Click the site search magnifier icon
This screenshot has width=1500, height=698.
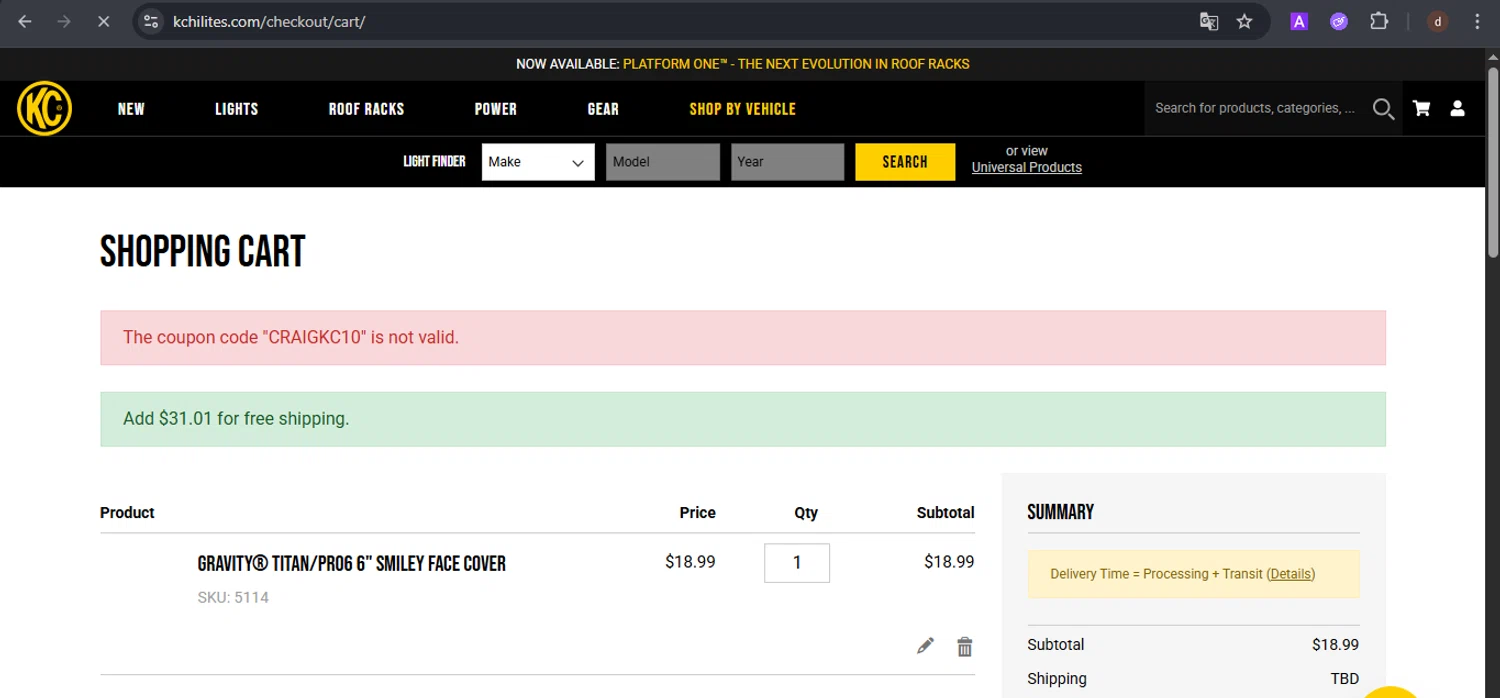click(1383, 108)
